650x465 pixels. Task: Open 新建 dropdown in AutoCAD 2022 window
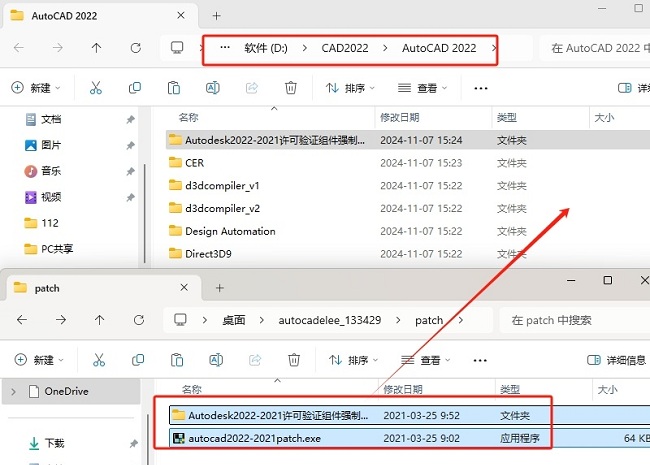point(36,88)
